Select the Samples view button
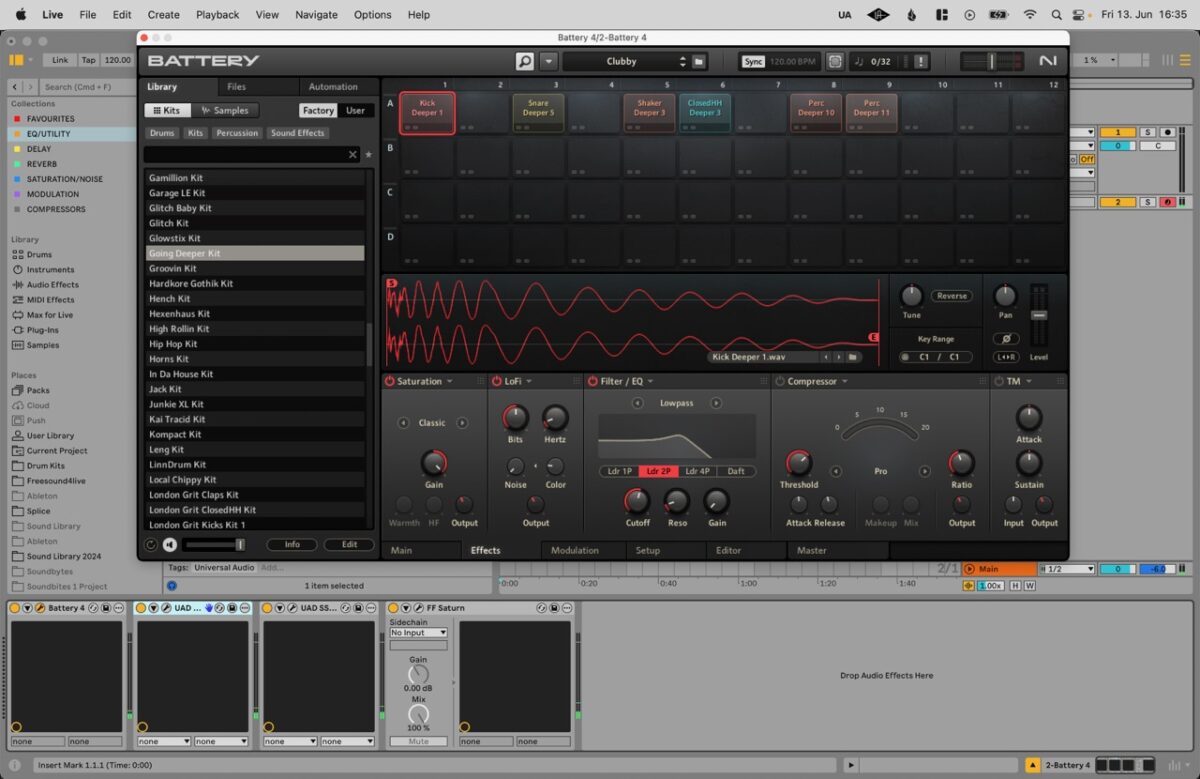The image size is (1200, 779). pos(225,110)
